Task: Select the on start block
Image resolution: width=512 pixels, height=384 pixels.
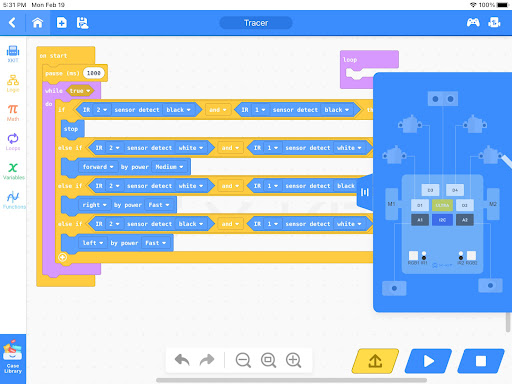Action: click(65, 55)
